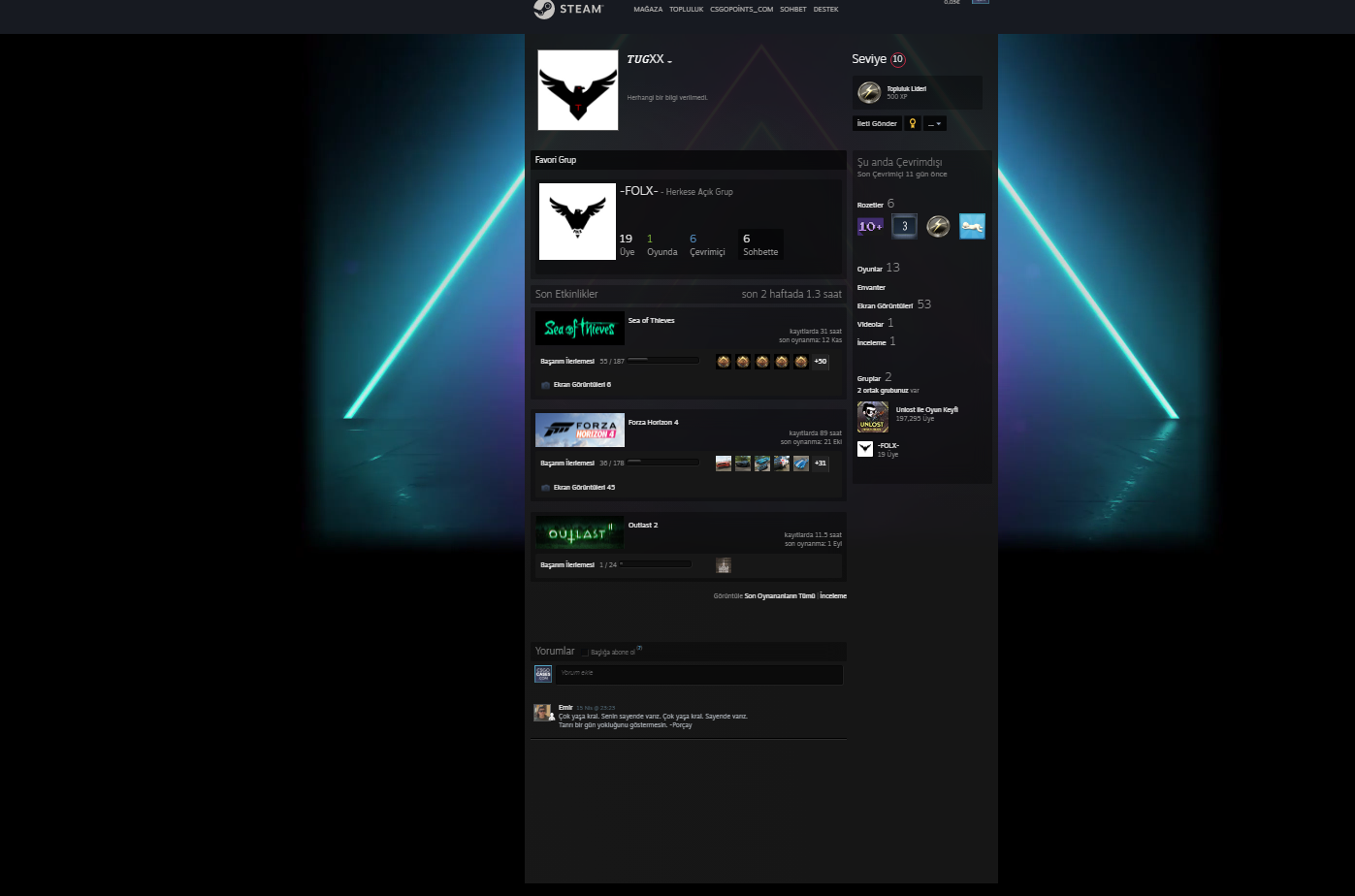This screenshot has height=896, width=1355.
Task: Click Outlast 2 achievement progress bar
Action: [x=657, y=563]
